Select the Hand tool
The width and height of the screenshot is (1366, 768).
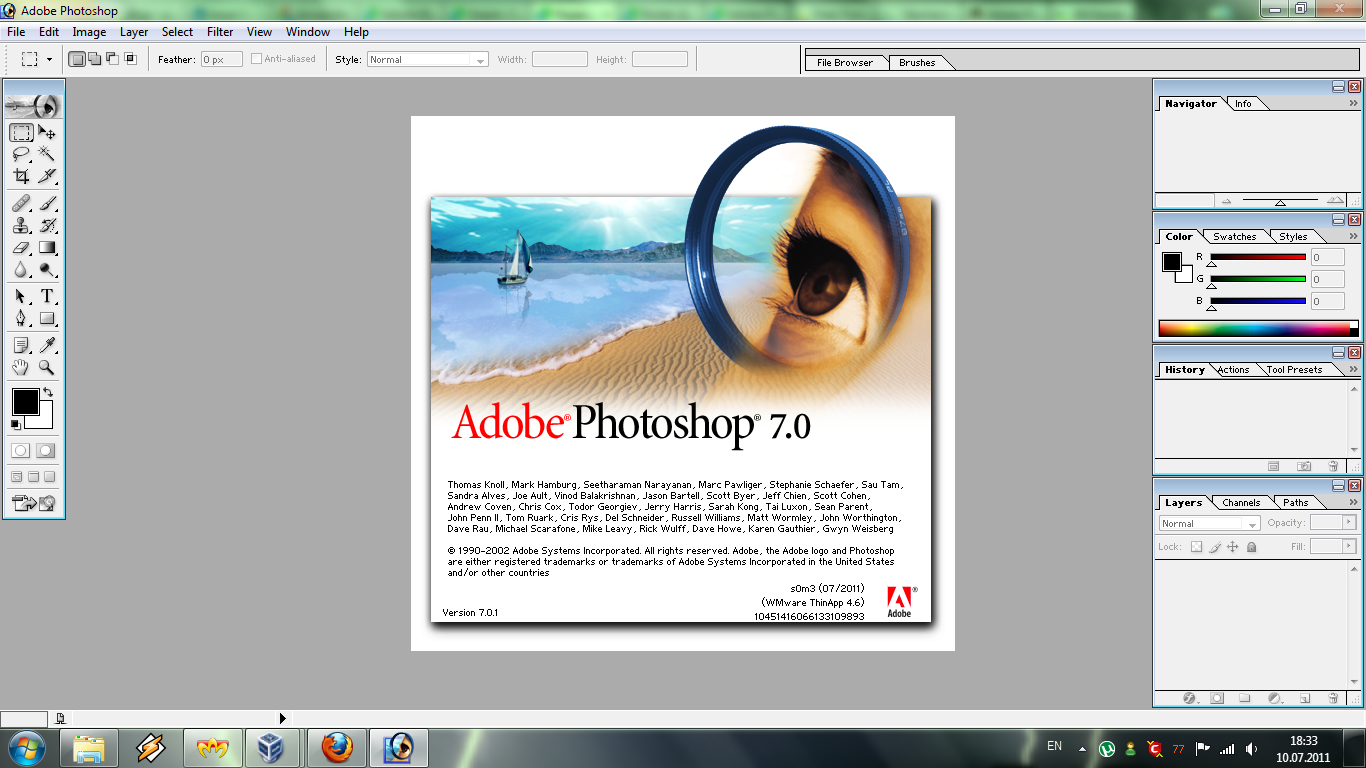click(x=21, y=368)
